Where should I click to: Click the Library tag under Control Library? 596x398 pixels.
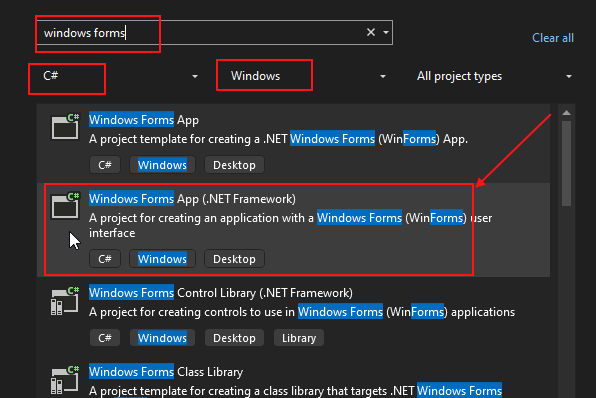(299, 338)
